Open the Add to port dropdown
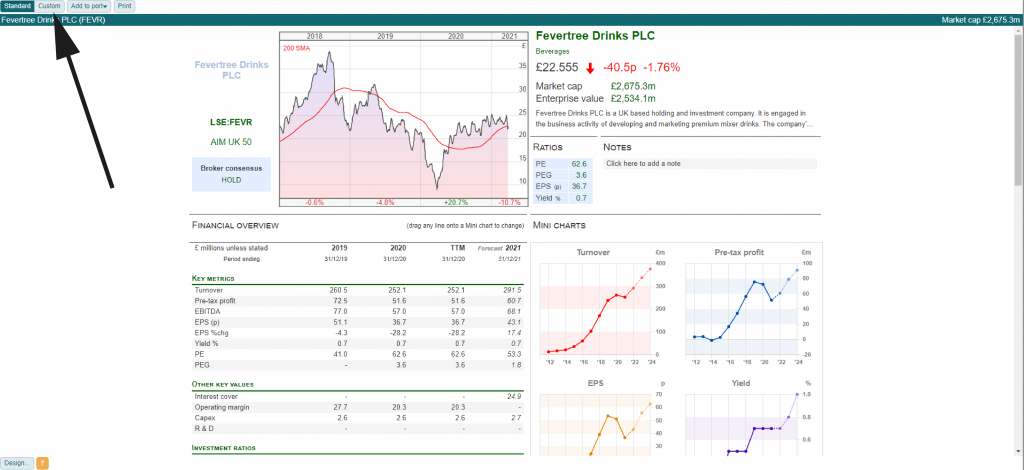This screenshot has height=470, width=1024. tap(89, 6)
